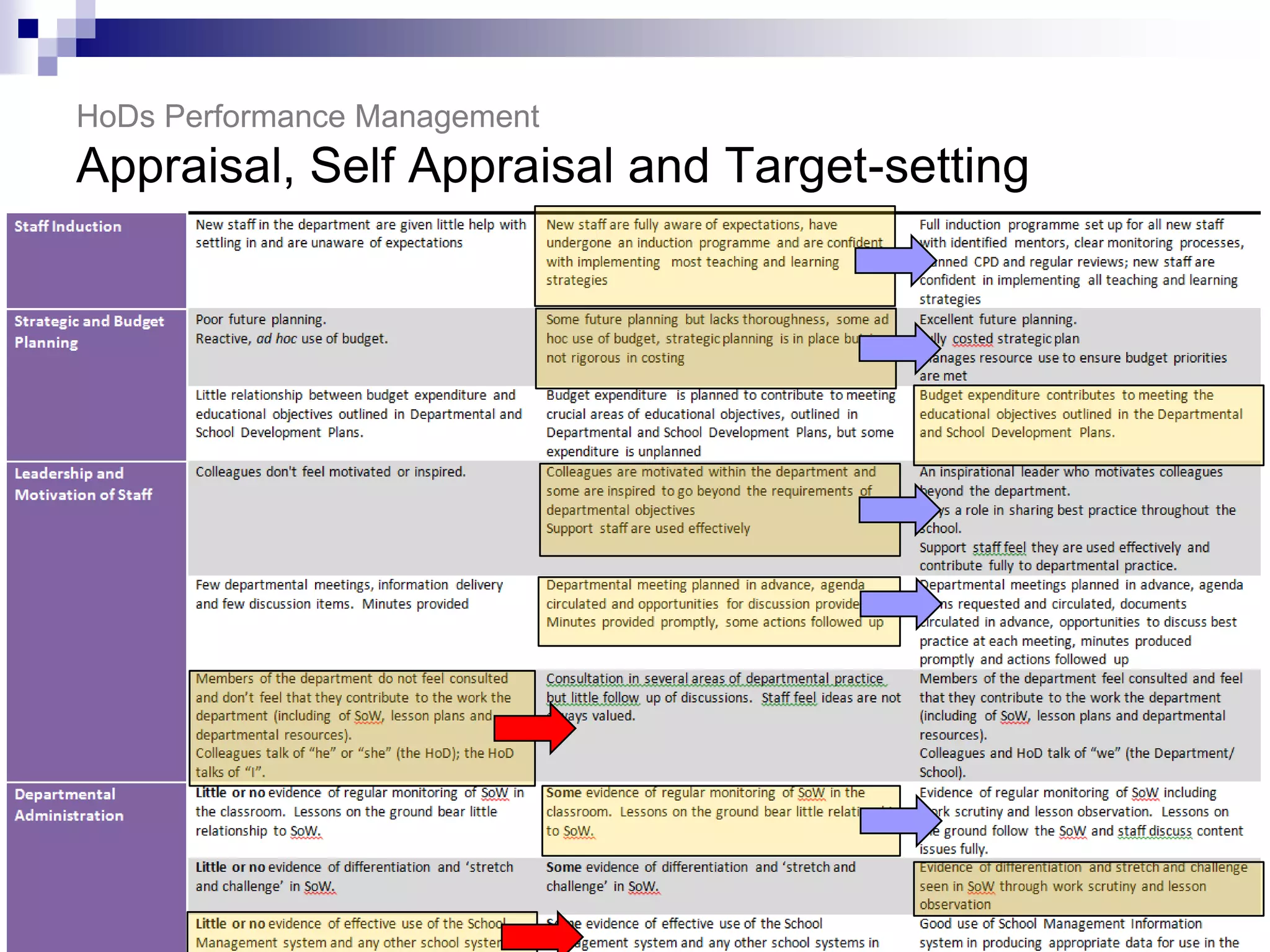1270x952 pixels.
Task: Select the 'Appraisal, Self Appraisal and Target-setting' title
Action: 553,165
